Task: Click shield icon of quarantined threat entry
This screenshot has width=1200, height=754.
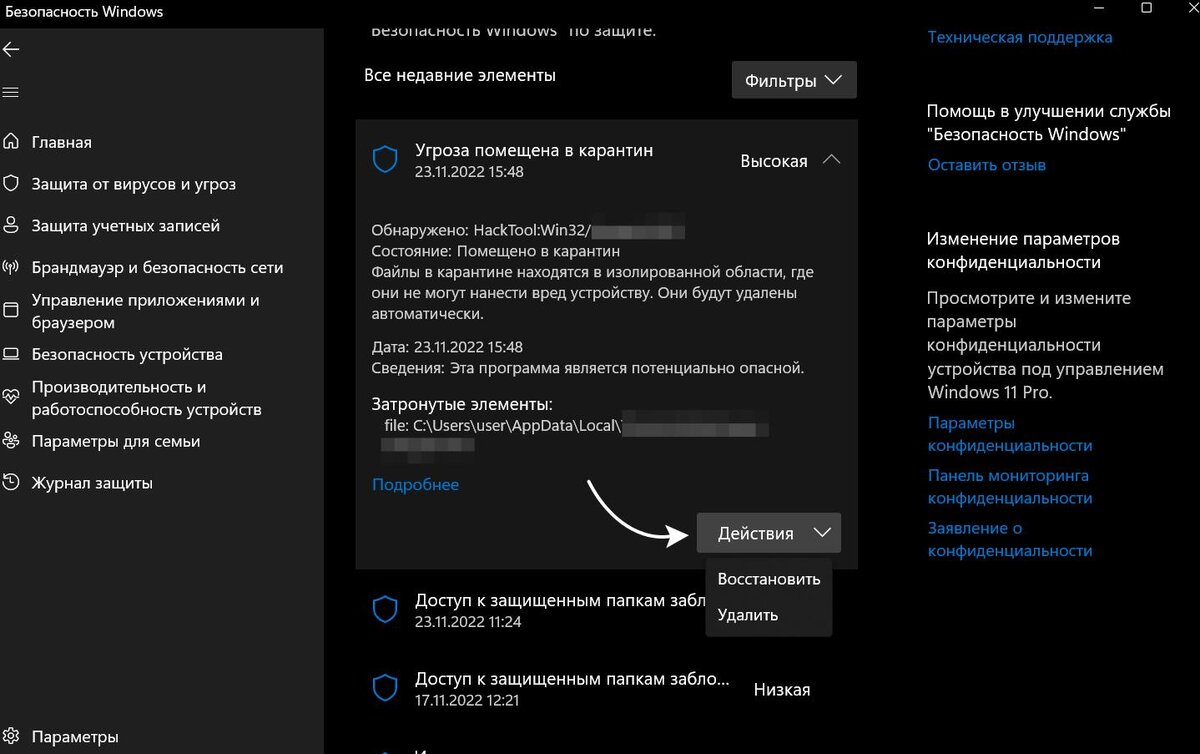Action: pos(385,160)
